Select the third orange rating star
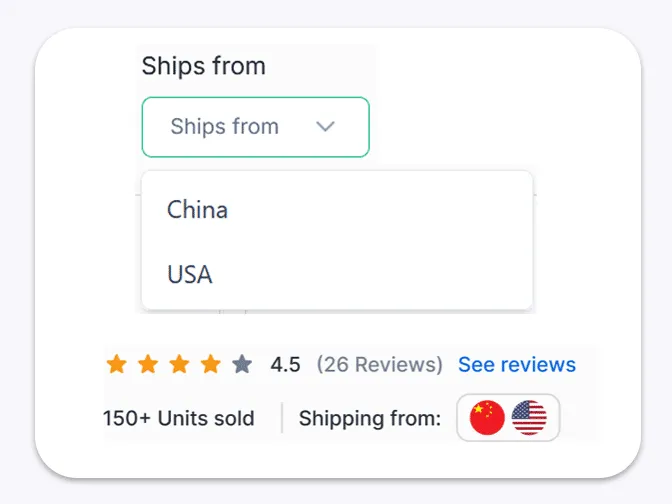The image size is (672, 504). click(179, 364)
